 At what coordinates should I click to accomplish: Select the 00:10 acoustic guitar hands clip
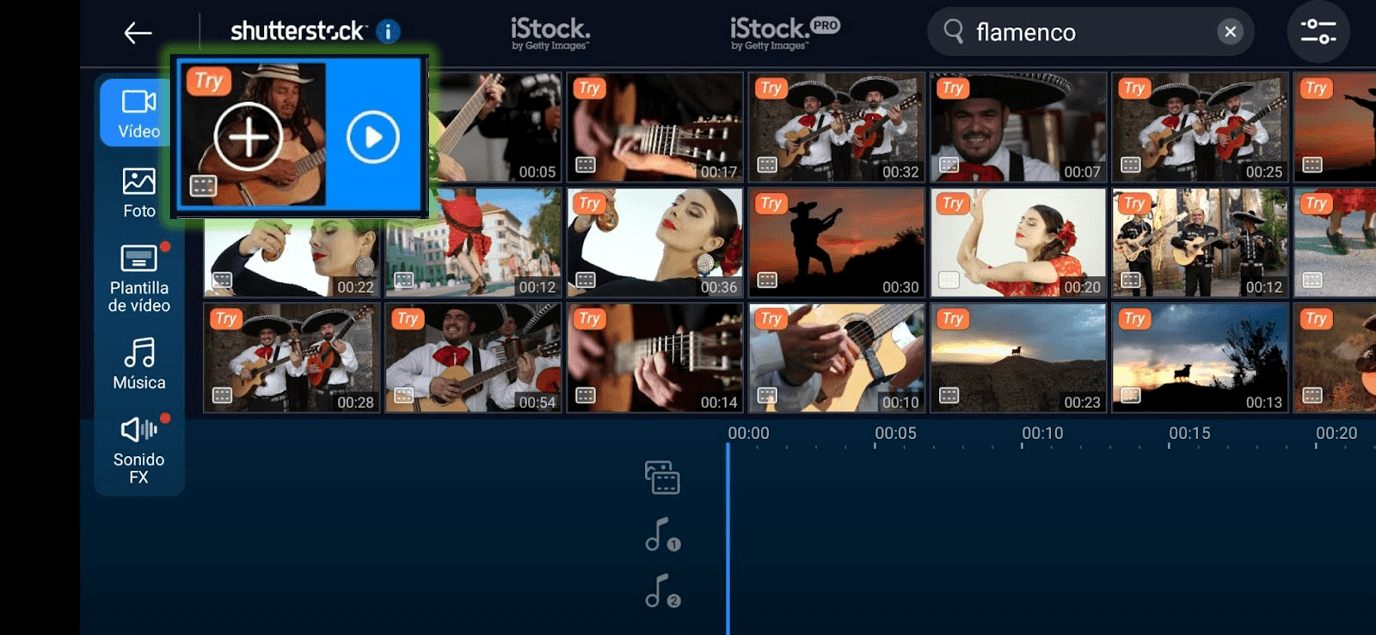pos(837,358)
